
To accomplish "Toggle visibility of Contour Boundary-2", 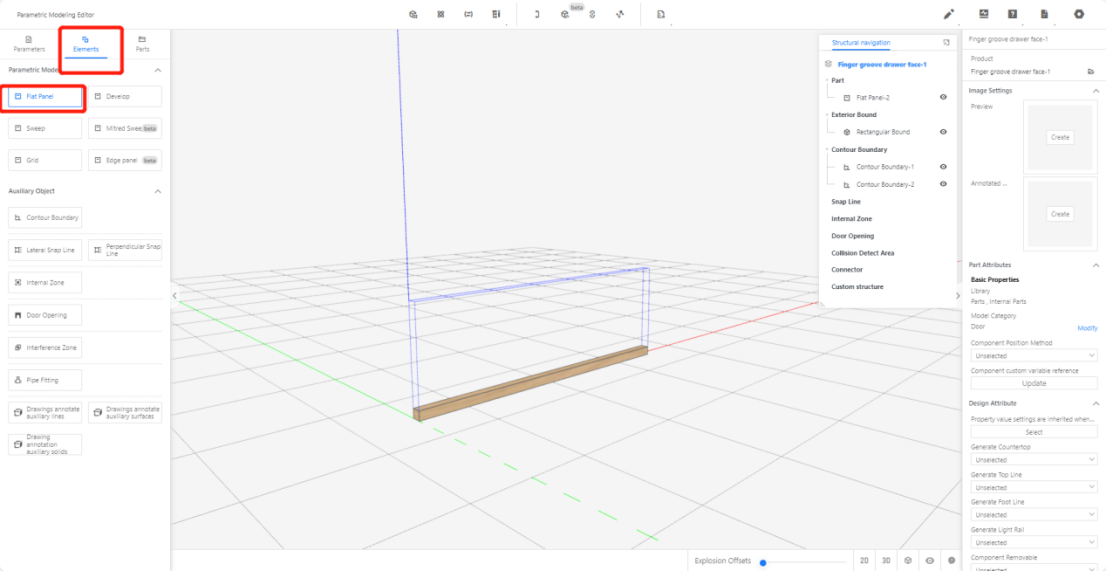I will coord(943,184).
